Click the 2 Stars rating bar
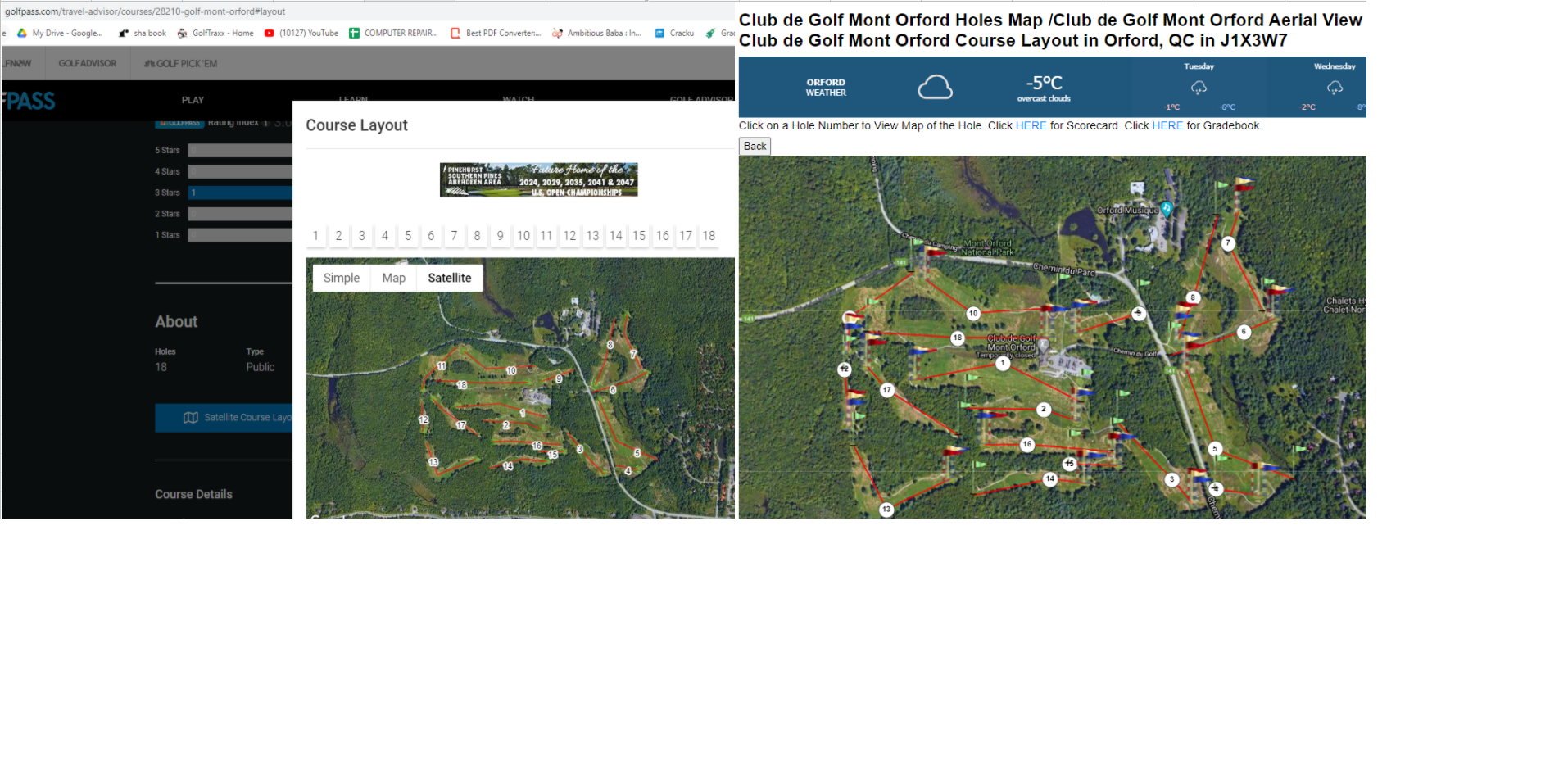The image size is (1568, 766). [240, 214]
